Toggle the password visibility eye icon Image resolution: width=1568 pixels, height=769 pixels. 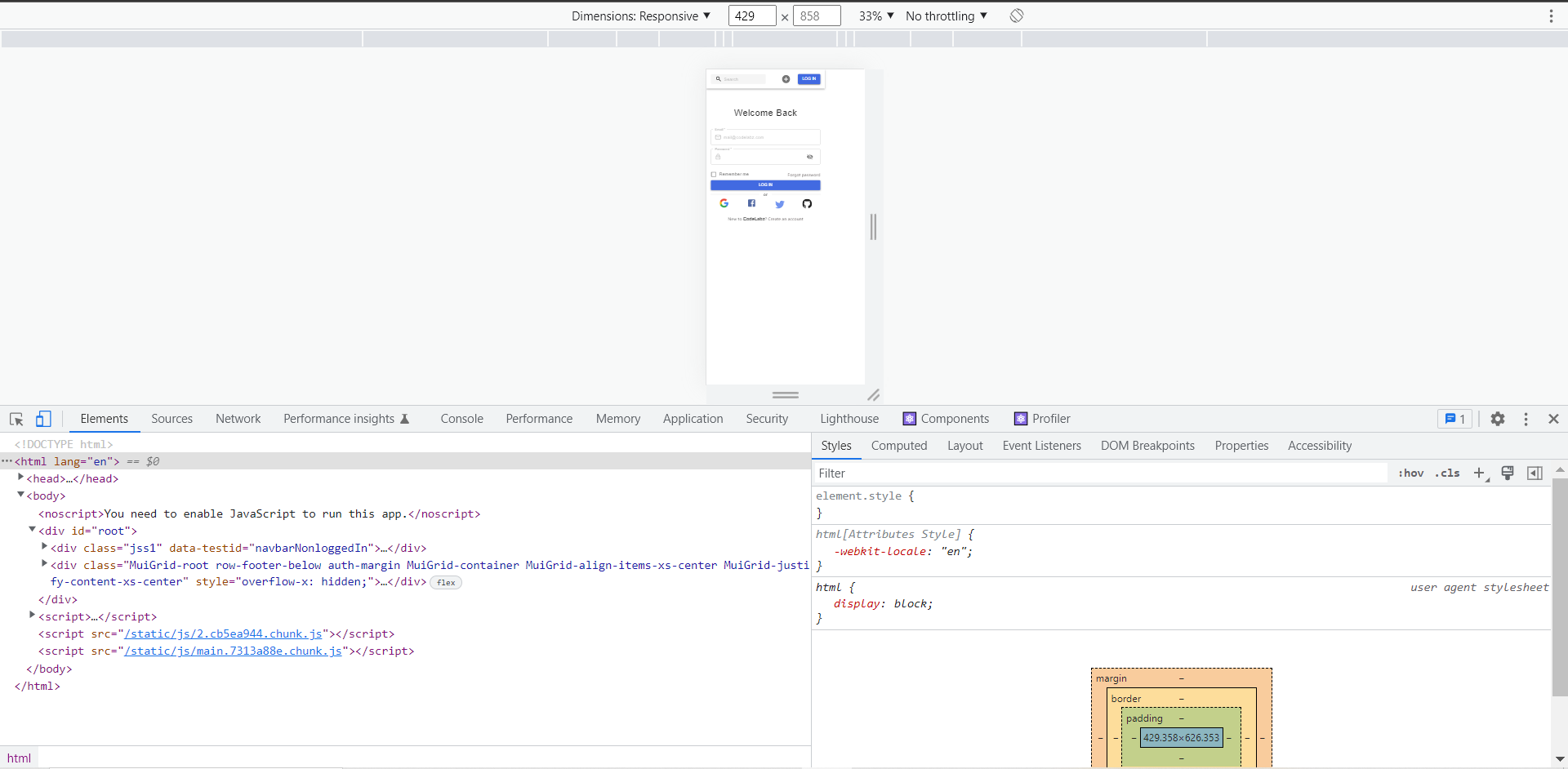(x=812, y=157)
